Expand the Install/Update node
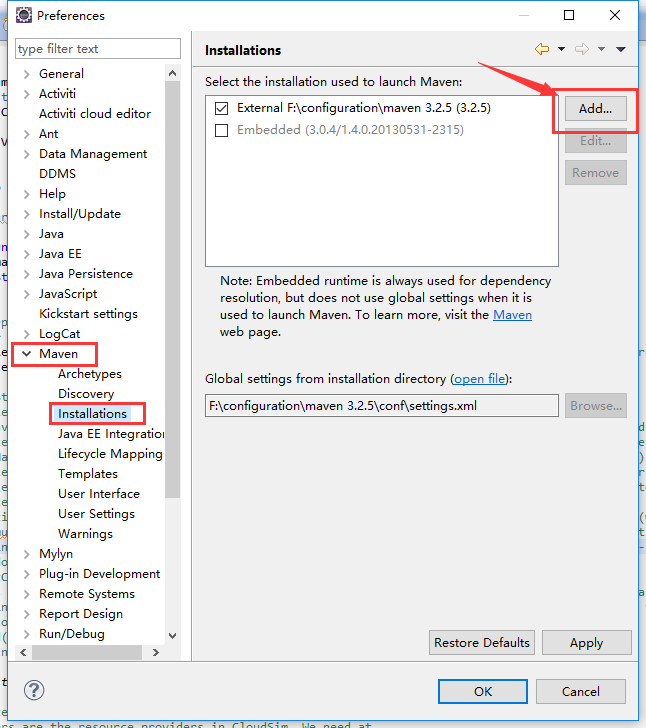The image size is (646, 728). [x=26, y=214]
